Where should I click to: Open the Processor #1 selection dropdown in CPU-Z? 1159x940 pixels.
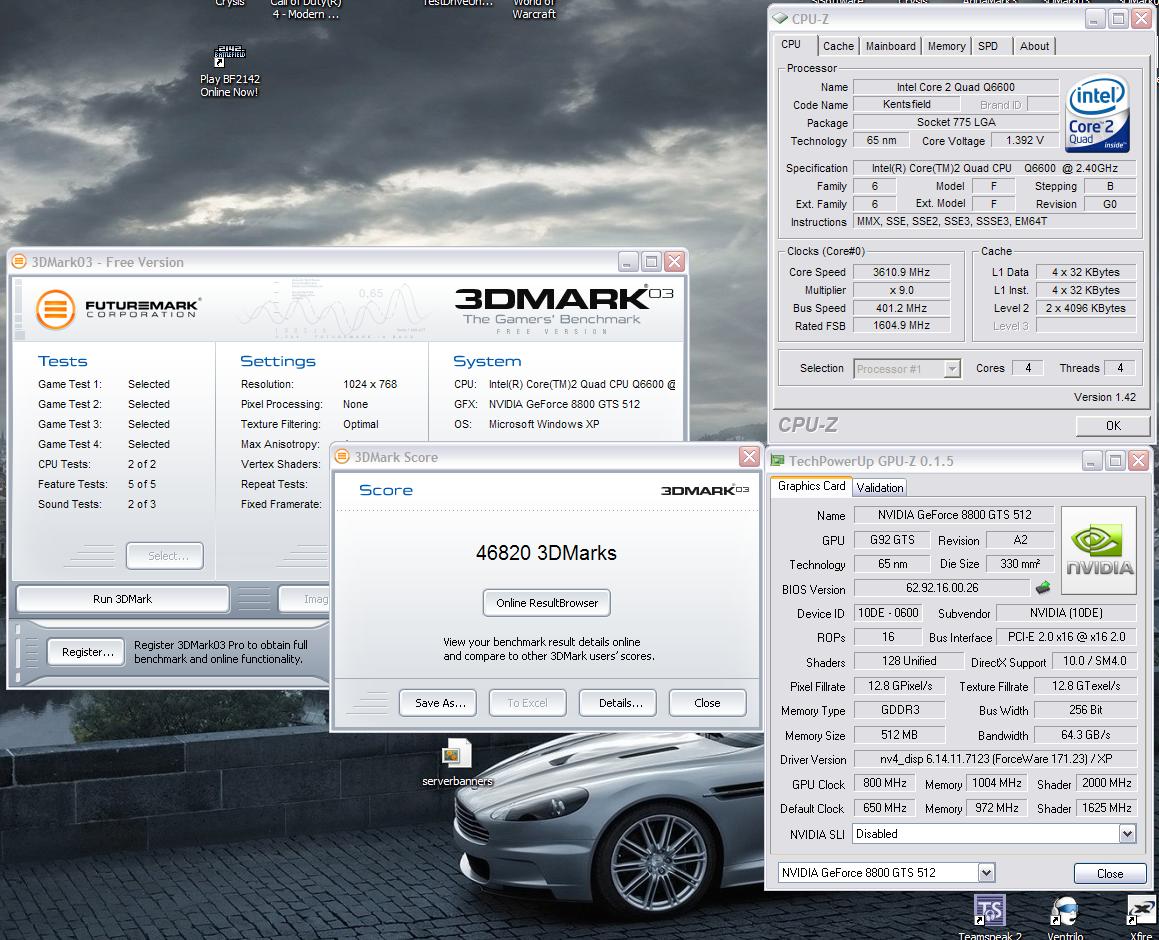click(952, 368)
